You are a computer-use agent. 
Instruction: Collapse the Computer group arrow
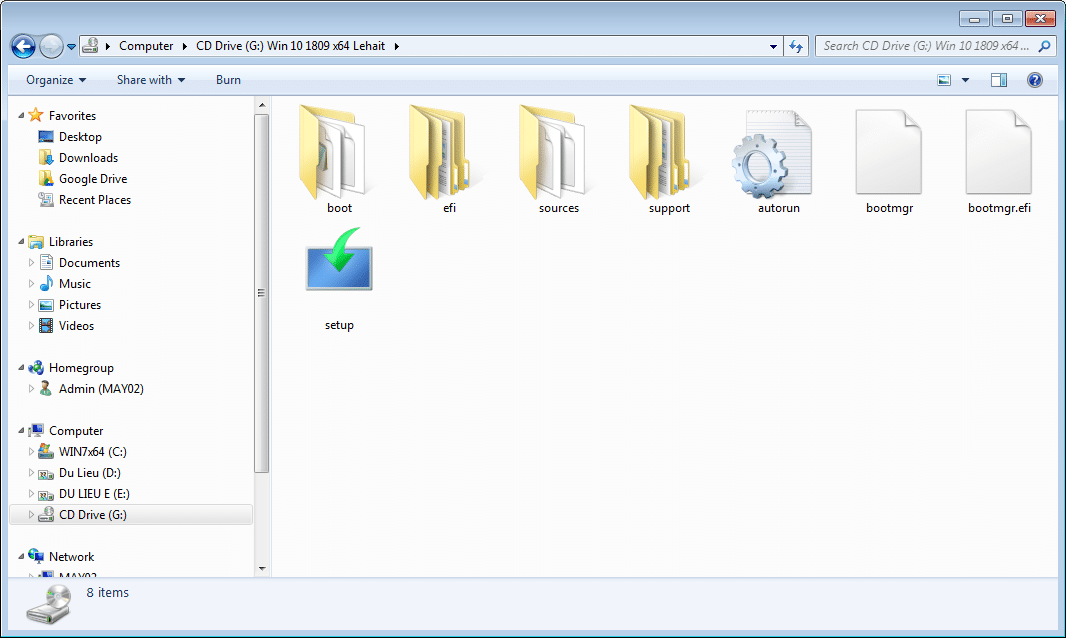21,431
